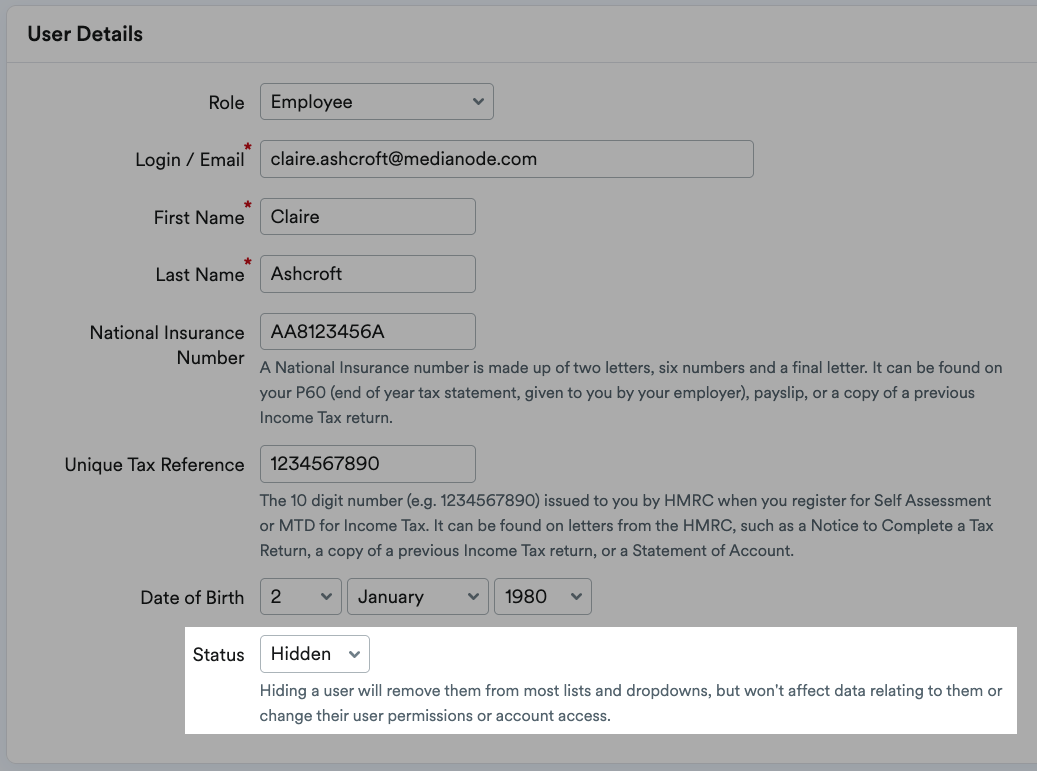
Task: Click the National Insurance number help text
Action: point(631,393)
